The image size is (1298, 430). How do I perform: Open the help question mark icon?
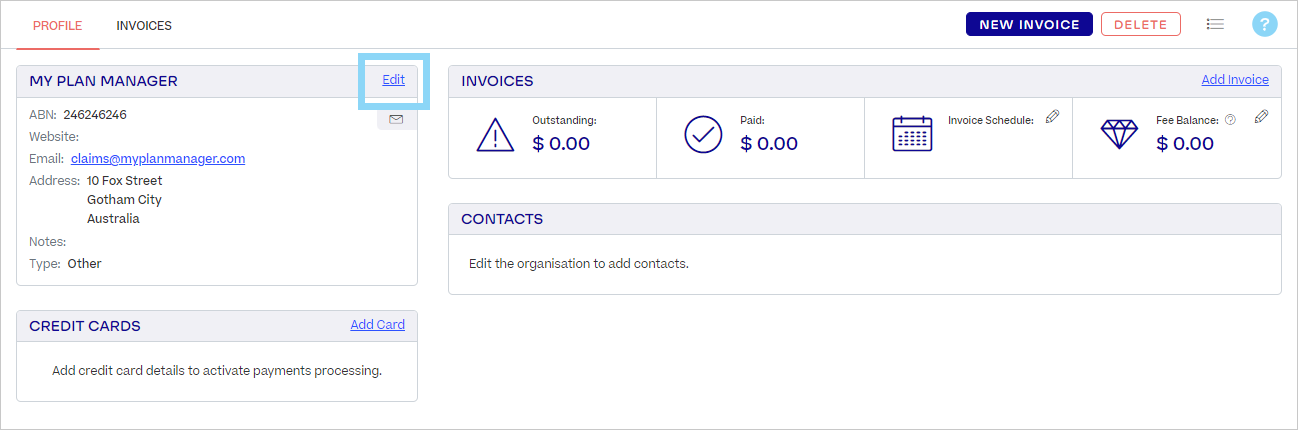coord(1265,25)
